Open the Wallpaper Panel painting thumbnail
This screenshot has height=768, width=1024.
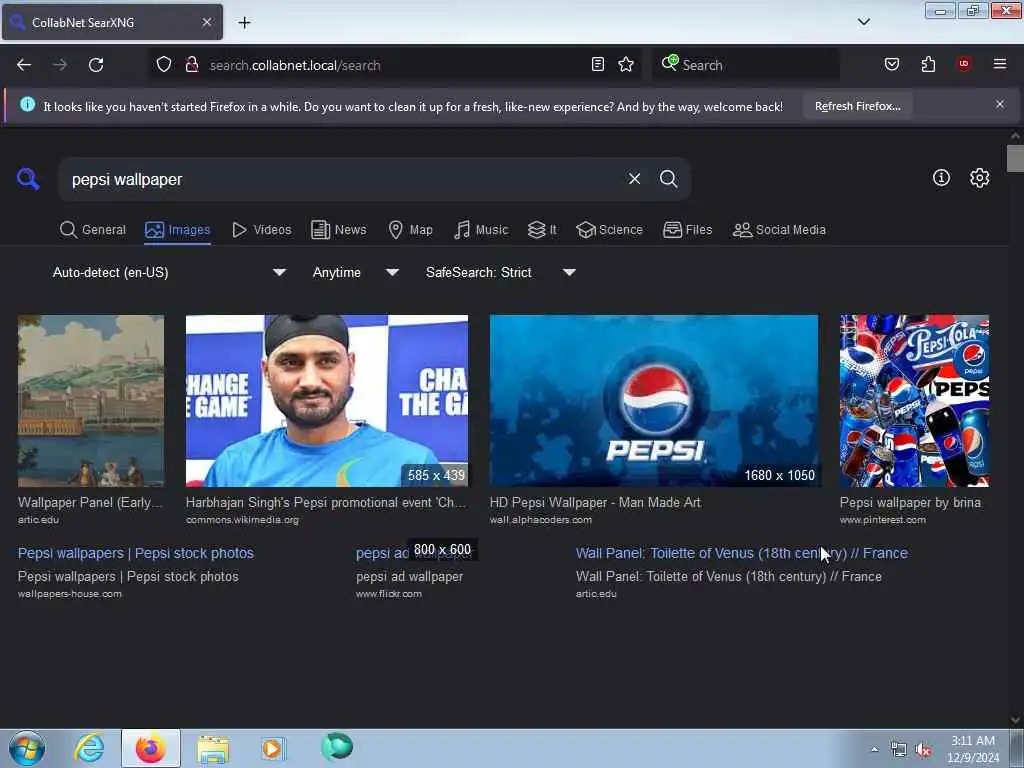[x=91, y=401]
